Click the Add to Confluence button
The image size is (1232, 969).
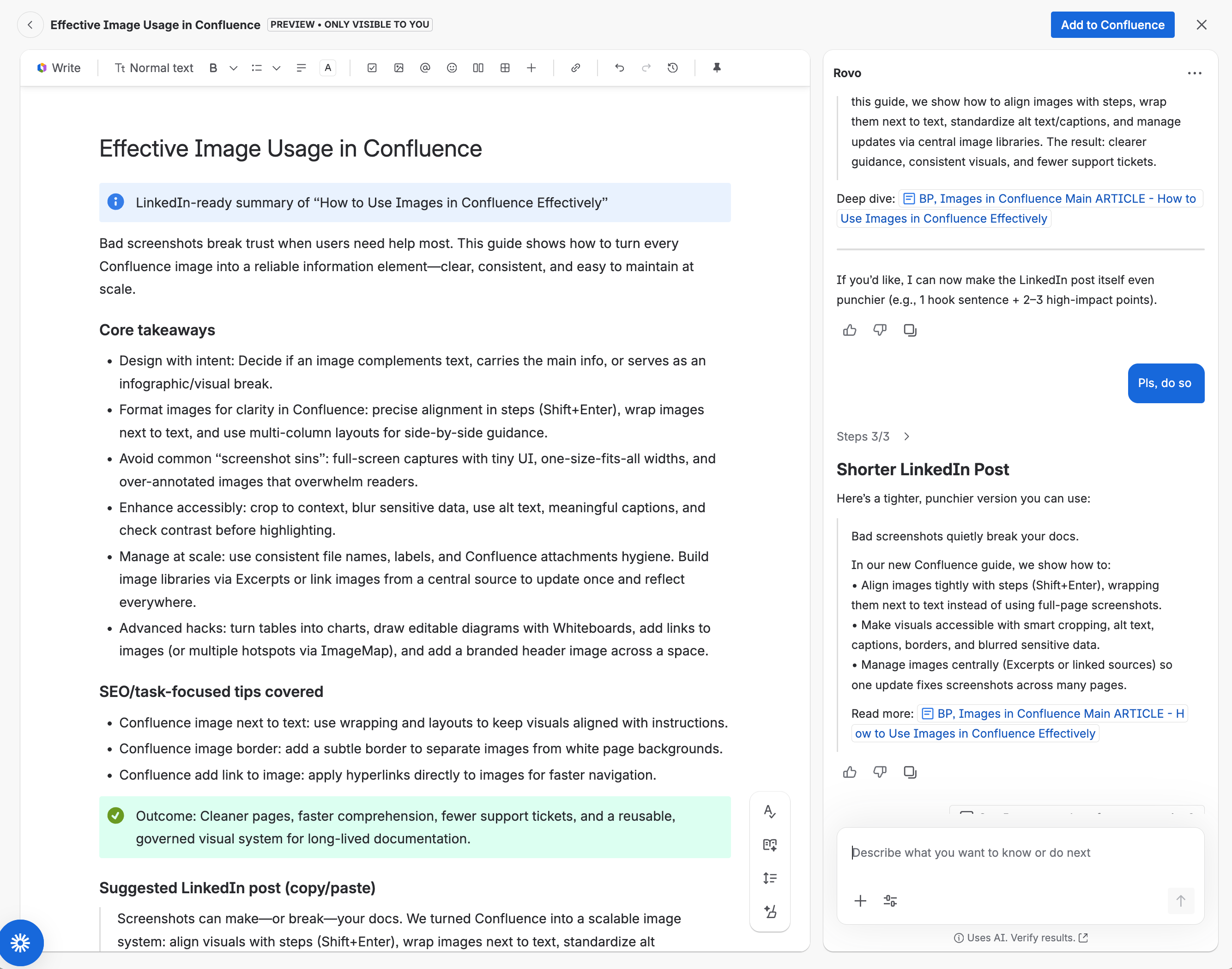tap(1112, 25)
